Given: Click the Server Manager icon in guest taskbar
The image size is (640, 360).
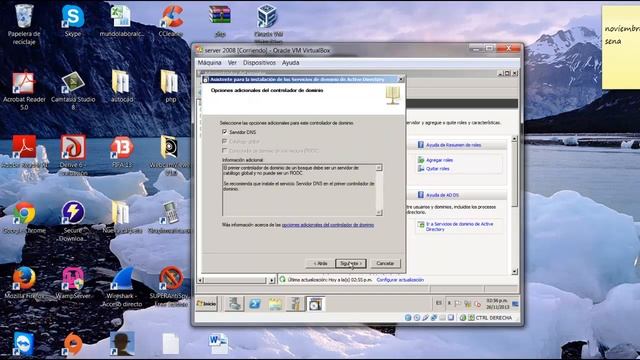Looking at the screenshot, I should (x=234, y=304).
